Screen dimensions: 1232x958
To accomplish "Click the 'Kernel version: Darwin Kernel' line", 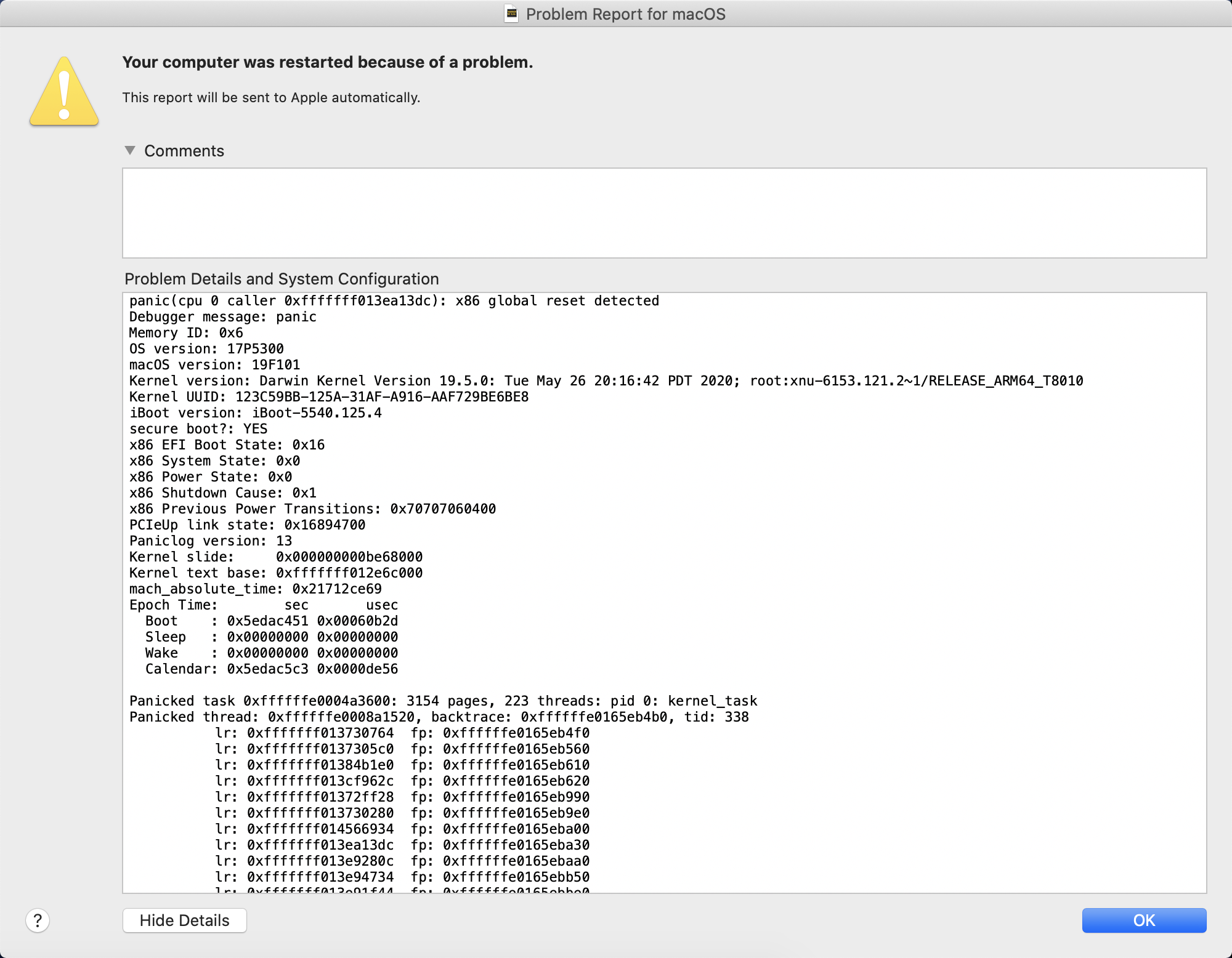I will [606, 381].
